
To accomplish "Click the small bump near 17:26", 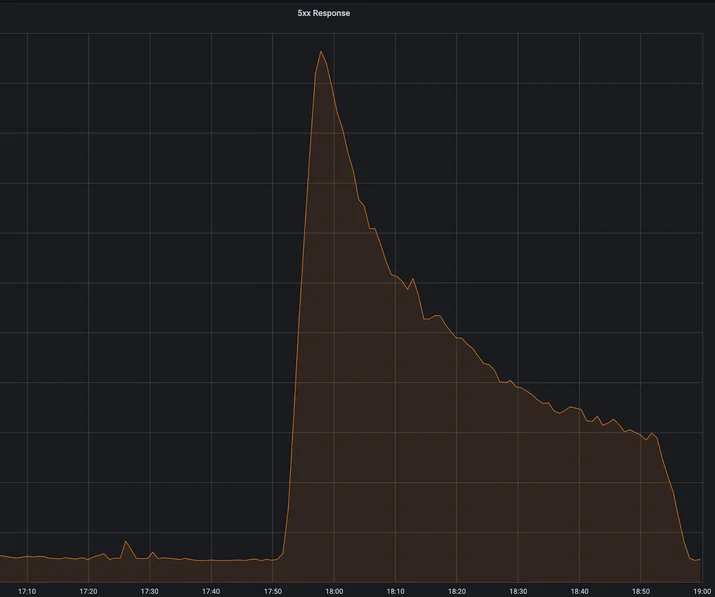I will coord(126,542).
